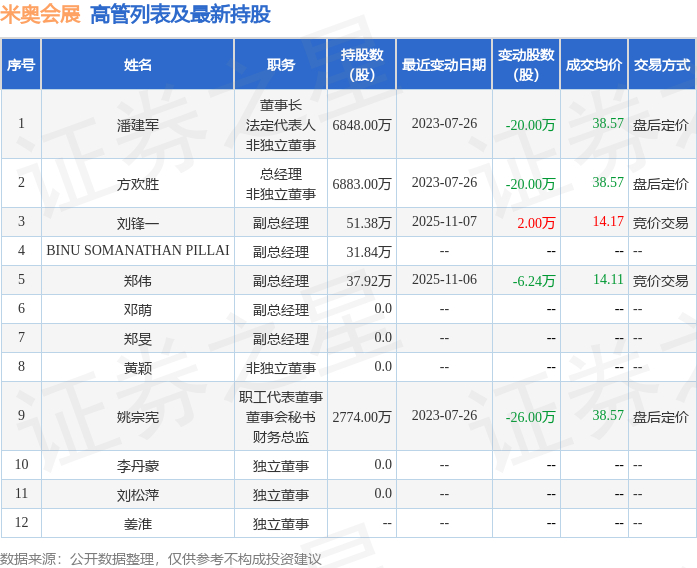697x568 pixels.
Task: Click the name 方欢胜 in row 2
Action: pyautogui.click(x=137, y=184)
